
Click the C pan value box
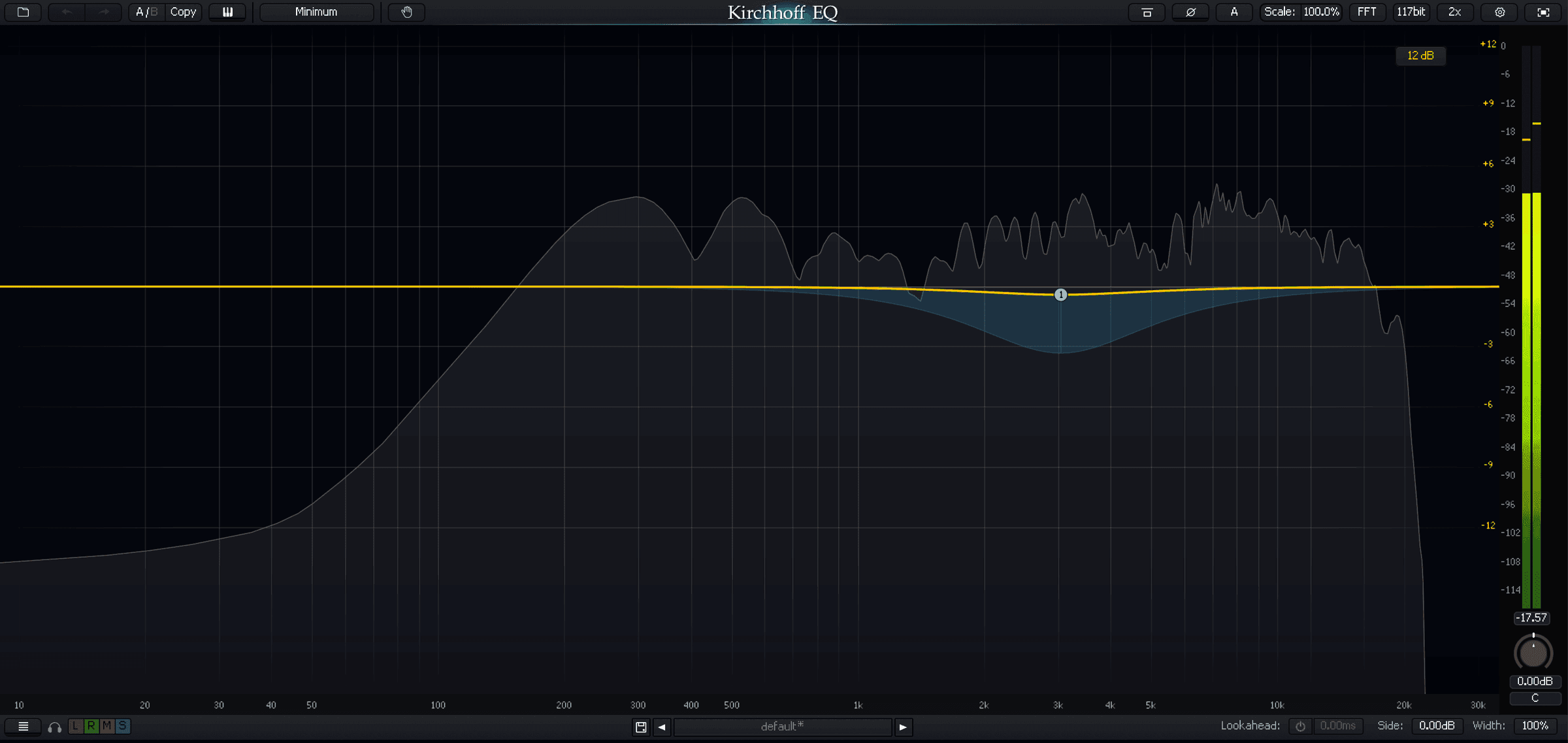1535,698
